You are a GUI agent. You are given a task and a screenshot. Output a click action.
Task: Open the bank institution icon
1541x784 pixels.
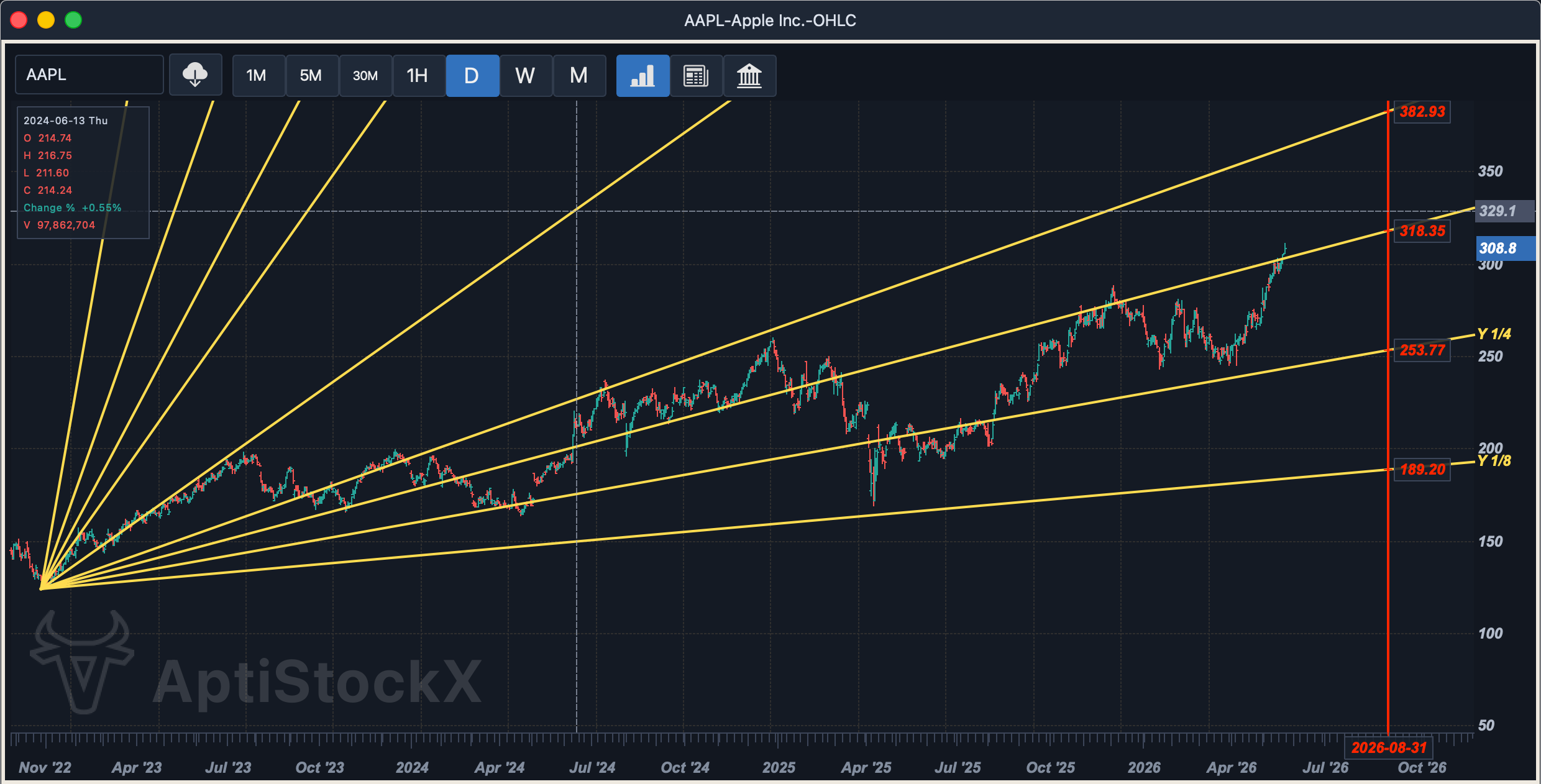click(749, 75)
